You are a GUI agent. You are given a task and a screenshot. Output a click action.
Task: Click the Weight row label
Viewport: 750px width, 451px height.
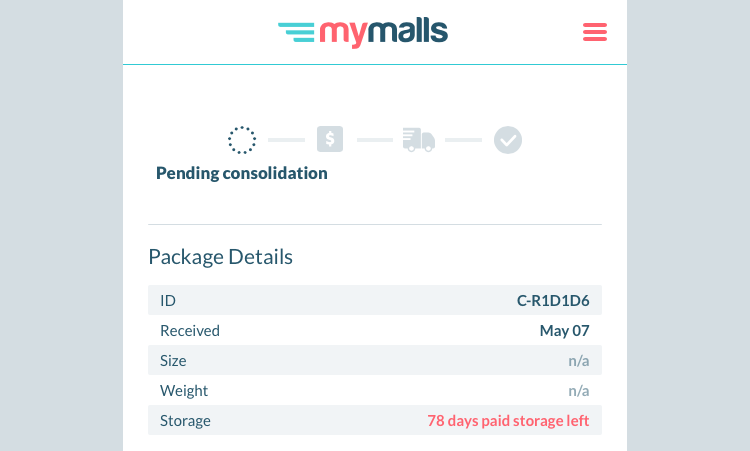[x=184, y=391]
